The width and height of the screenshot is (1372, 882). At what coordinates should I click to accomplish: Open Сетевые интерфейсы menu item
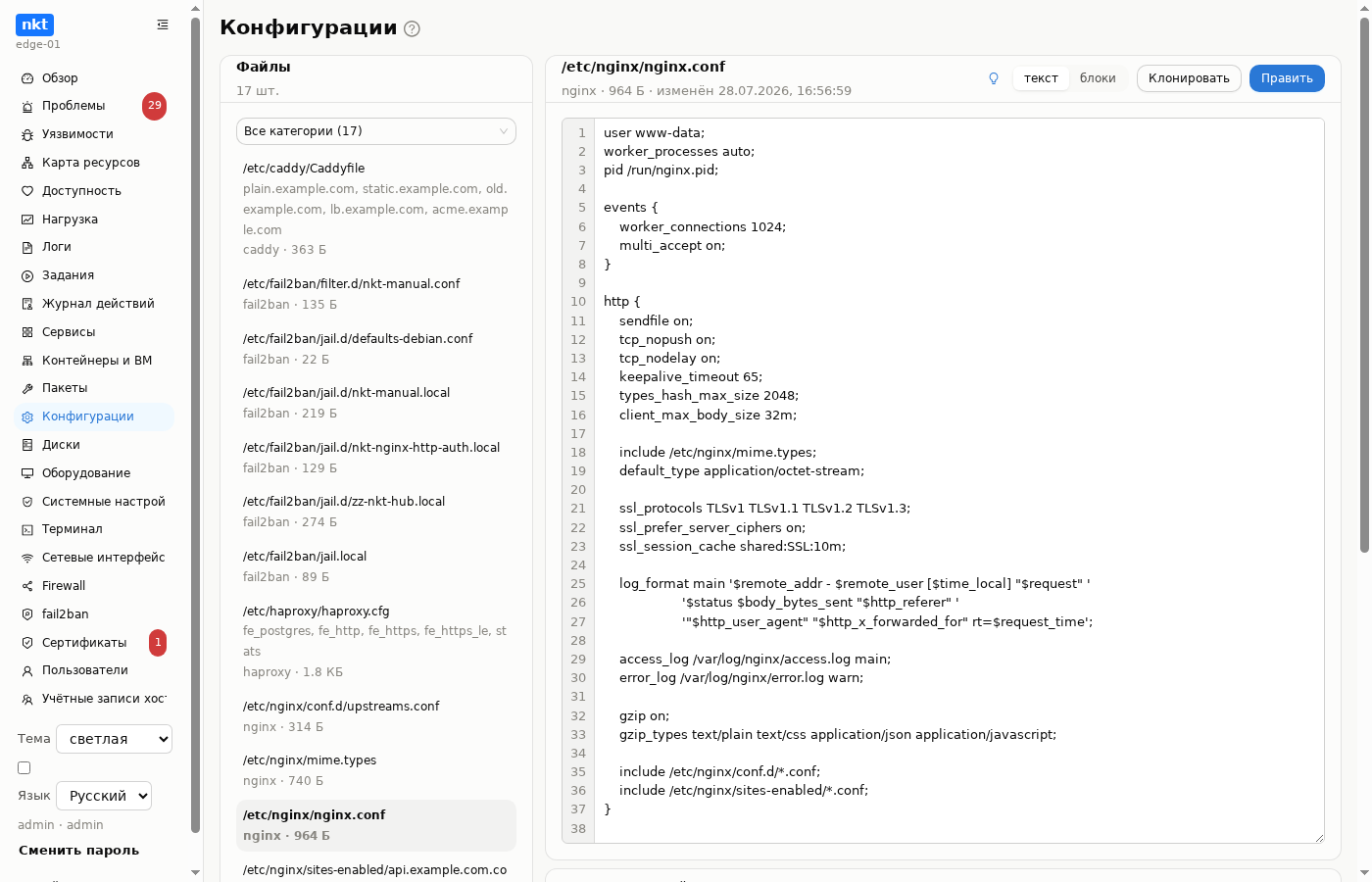coord(94,558)
